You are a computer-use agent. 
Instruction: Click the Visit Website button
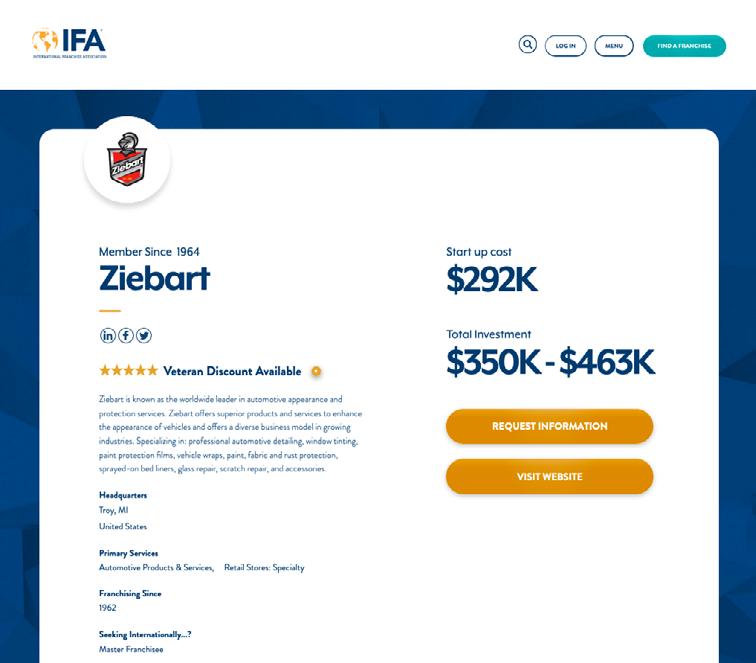(x=549, y=476)
